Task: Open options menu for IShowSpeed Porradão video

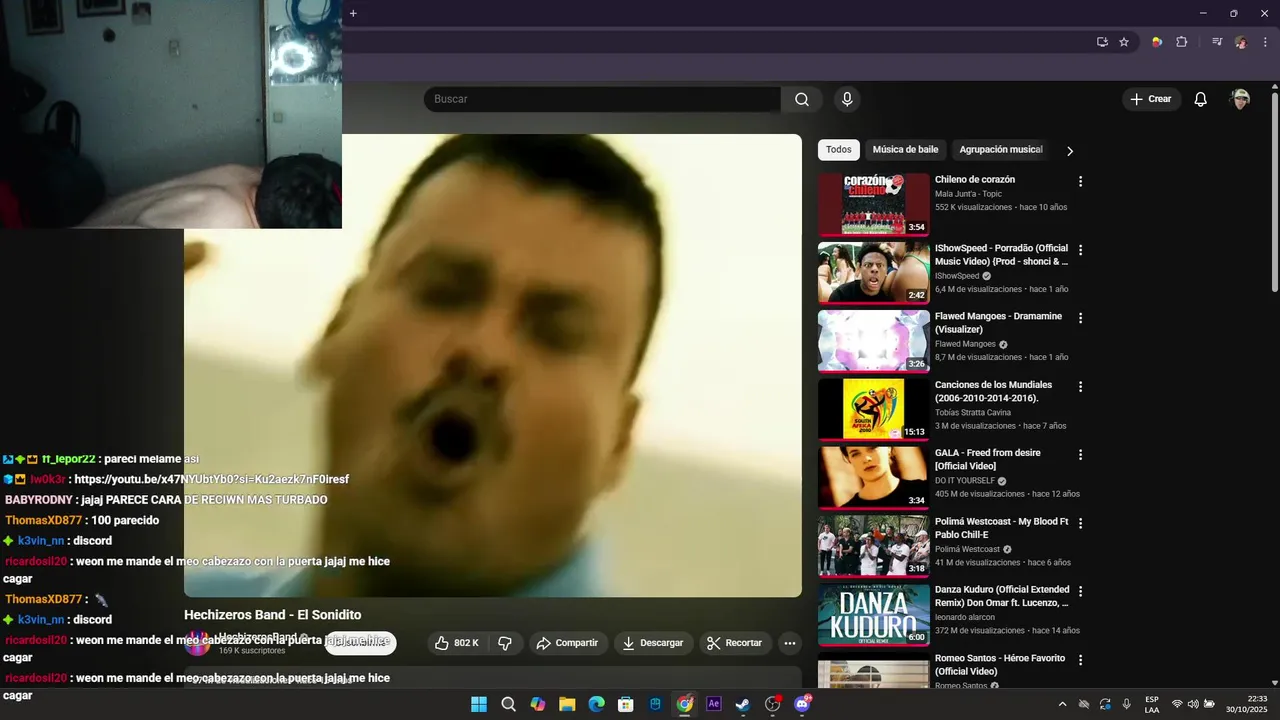Action: point(1080,250)
